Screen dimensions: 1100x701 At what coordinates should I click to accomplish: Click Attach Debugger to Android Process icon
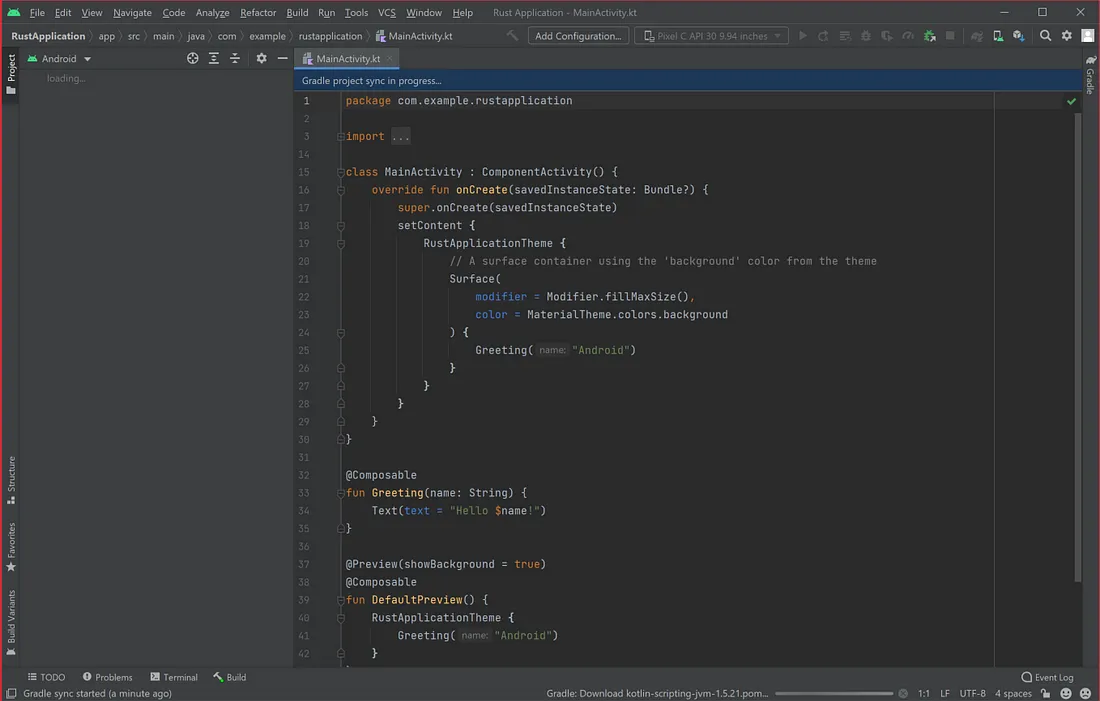click(x=930, y=36)
